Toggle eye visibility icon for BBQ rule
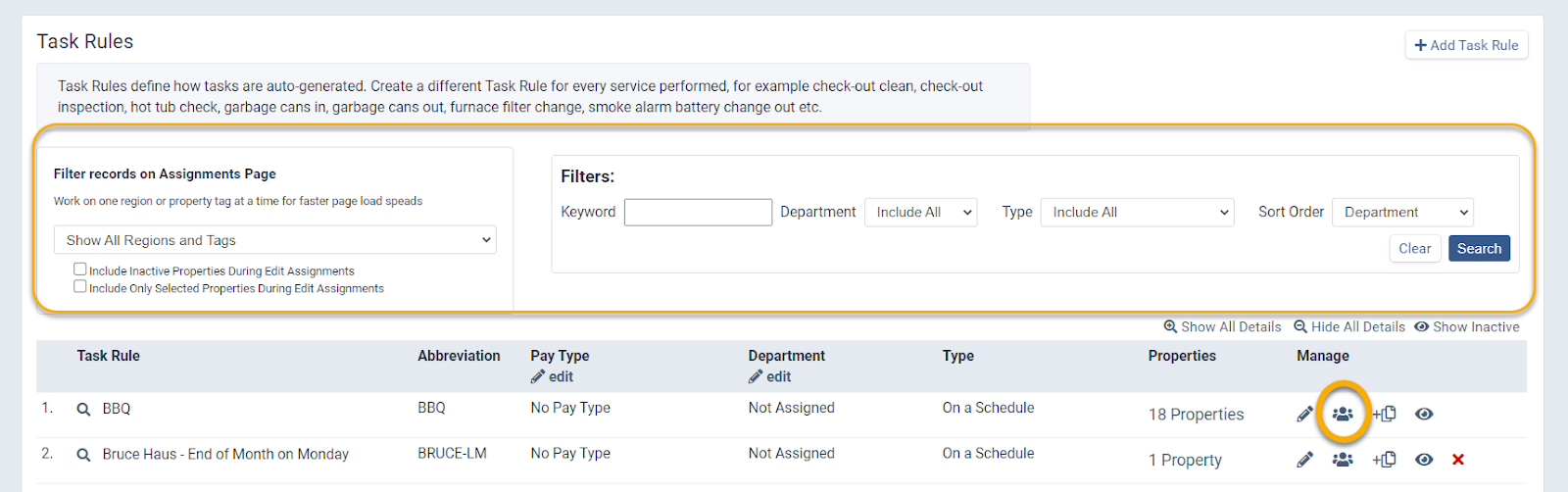Viewport: 1568px width, 492px height. (x=1424, y=415)
